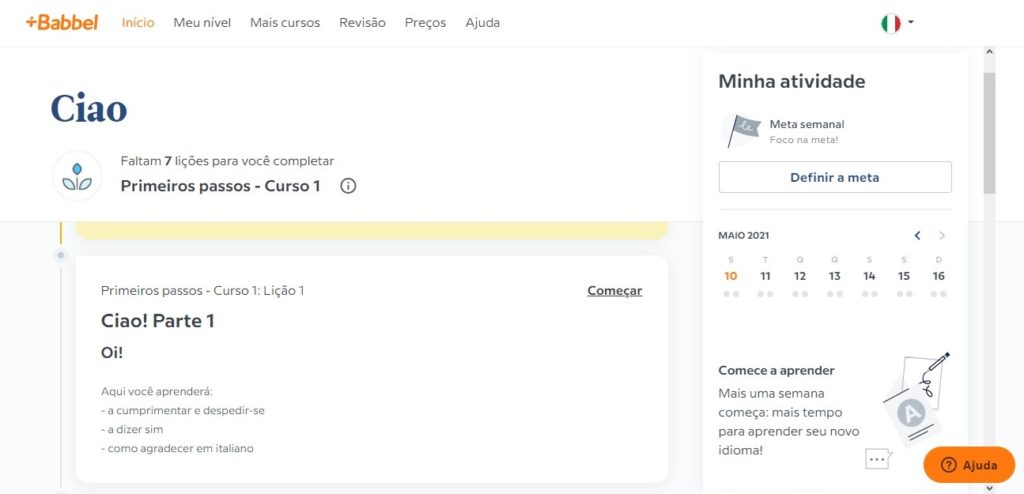Screen dimensions: 1024x494
Task: Click Primeiros passos - Curso 1: Lição 1 label
Action: point(202,291)
